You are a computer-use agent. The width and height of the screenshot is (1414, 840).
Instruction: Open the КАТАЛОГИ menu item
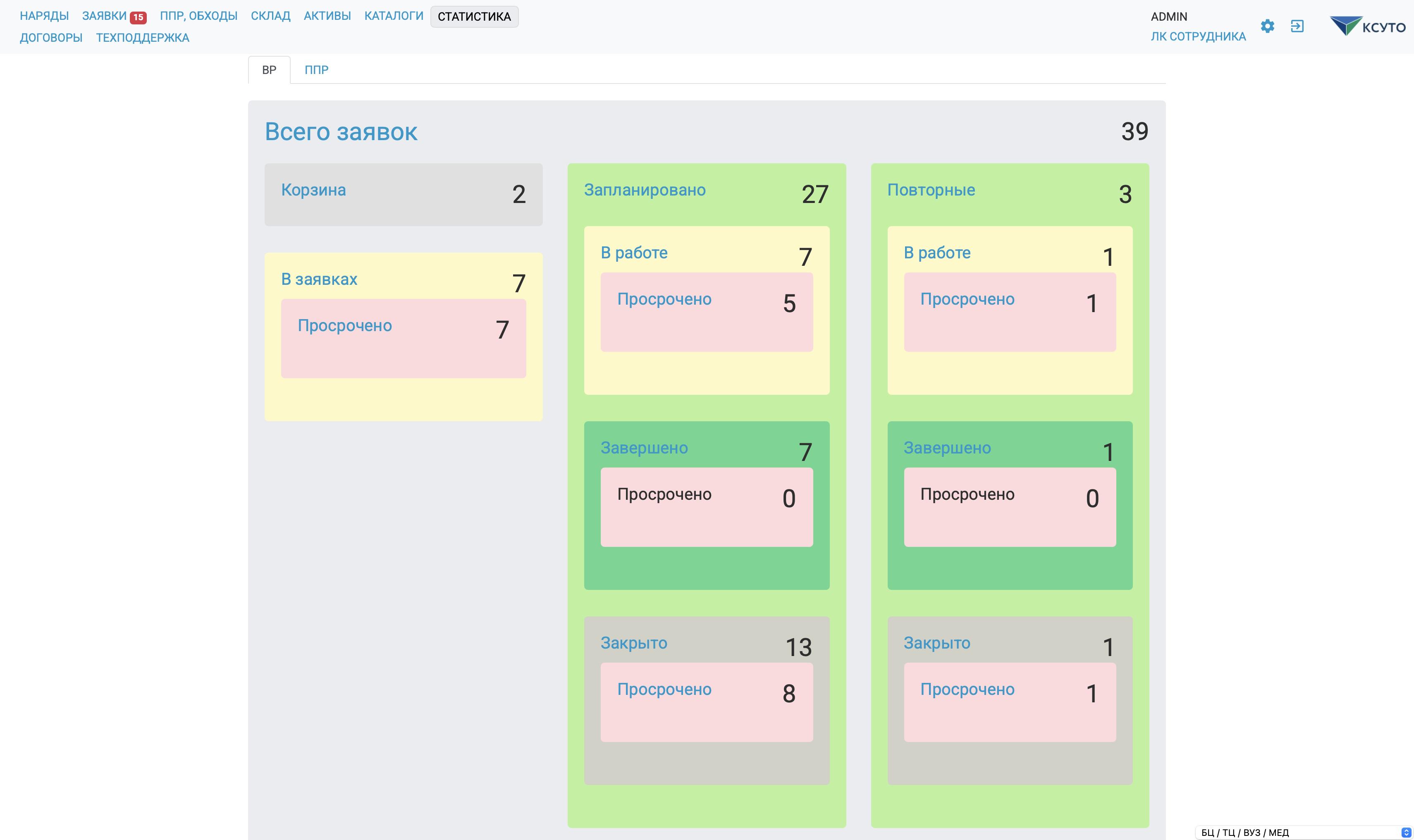pyautogui.click(x=394, y=16)
